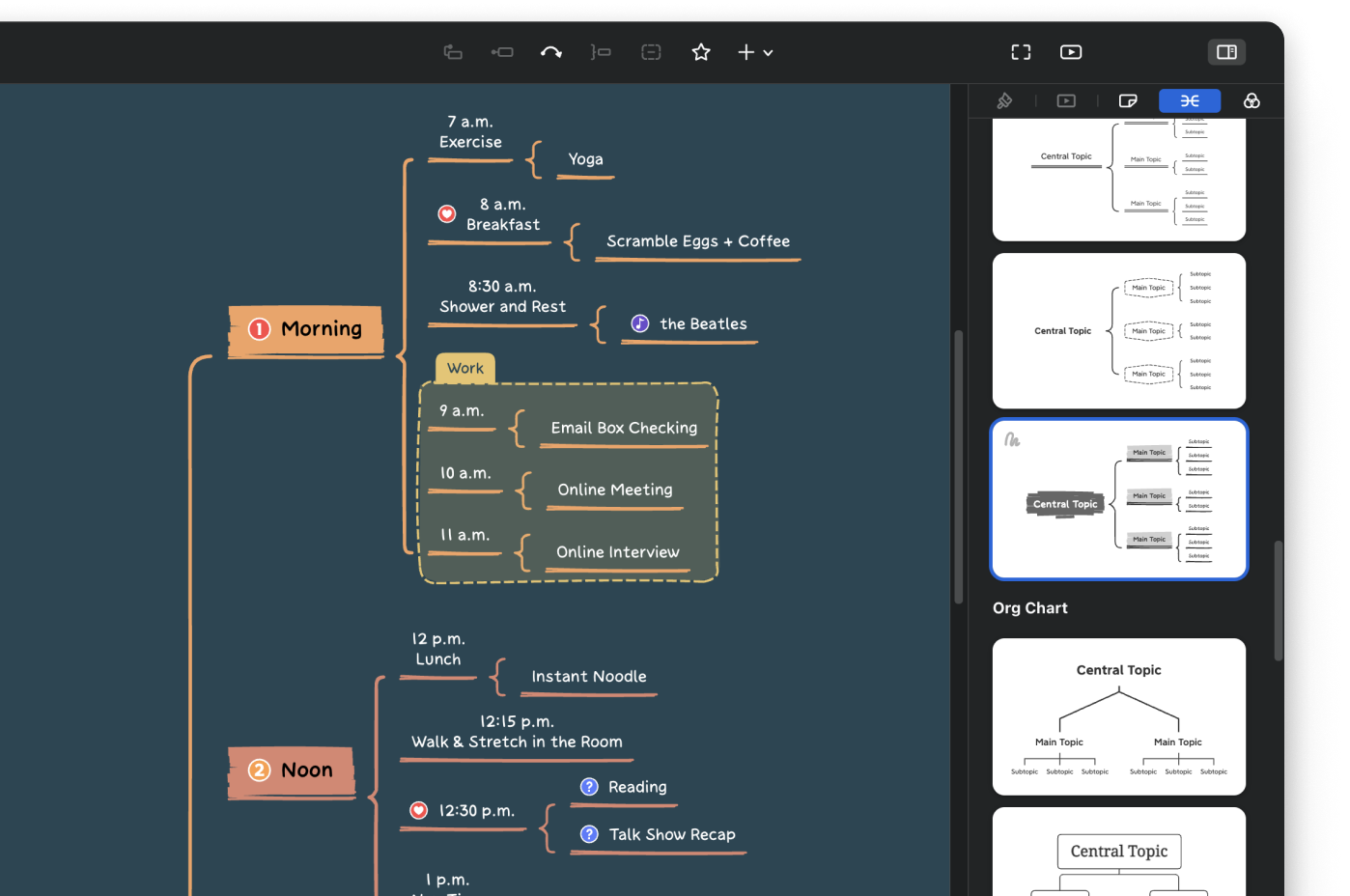1350x896 pixels.
Task: Switch to the Structure tab in sidebar
Action: (x=1190, y=99)
